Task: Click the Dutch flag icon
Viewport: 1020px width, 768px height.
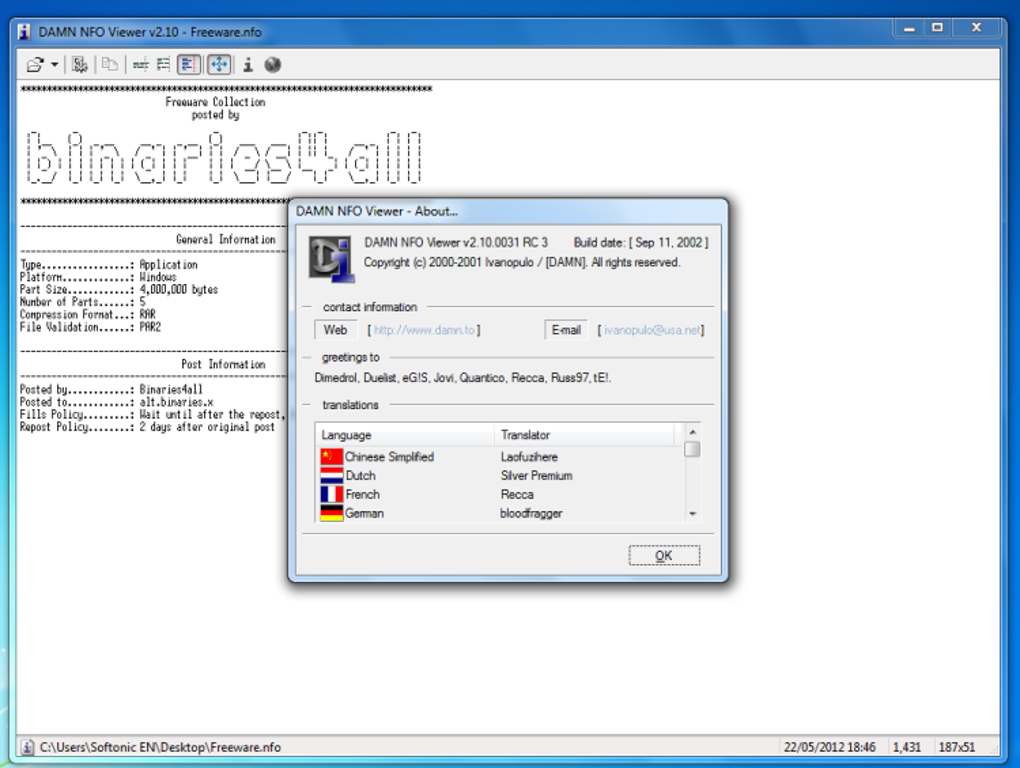Action: click(x=332, y=475)
